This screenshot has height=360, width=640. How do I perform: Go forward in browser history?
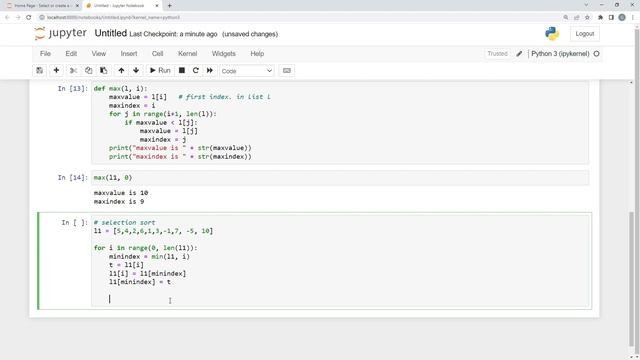18,18
